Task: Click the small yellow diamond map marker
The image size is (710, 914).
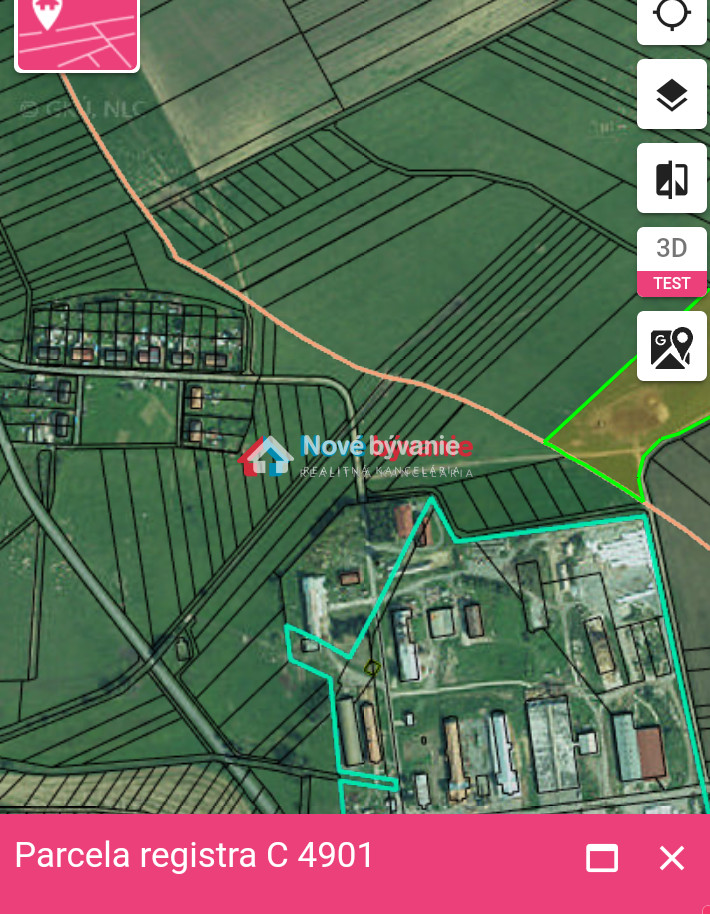Action: tap(372, 667)
